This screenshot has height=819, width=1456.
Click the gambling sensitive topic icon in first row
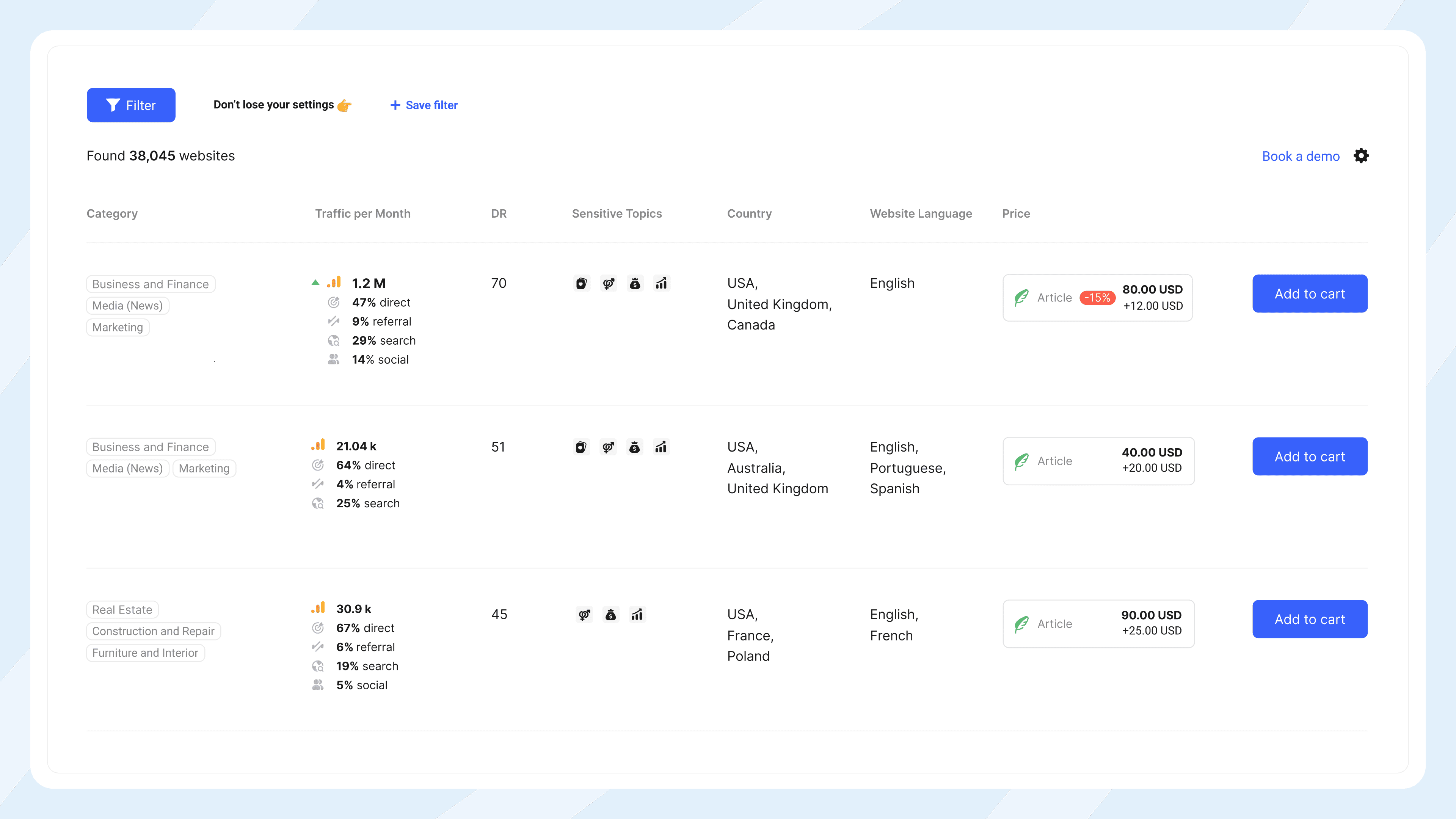581,283
